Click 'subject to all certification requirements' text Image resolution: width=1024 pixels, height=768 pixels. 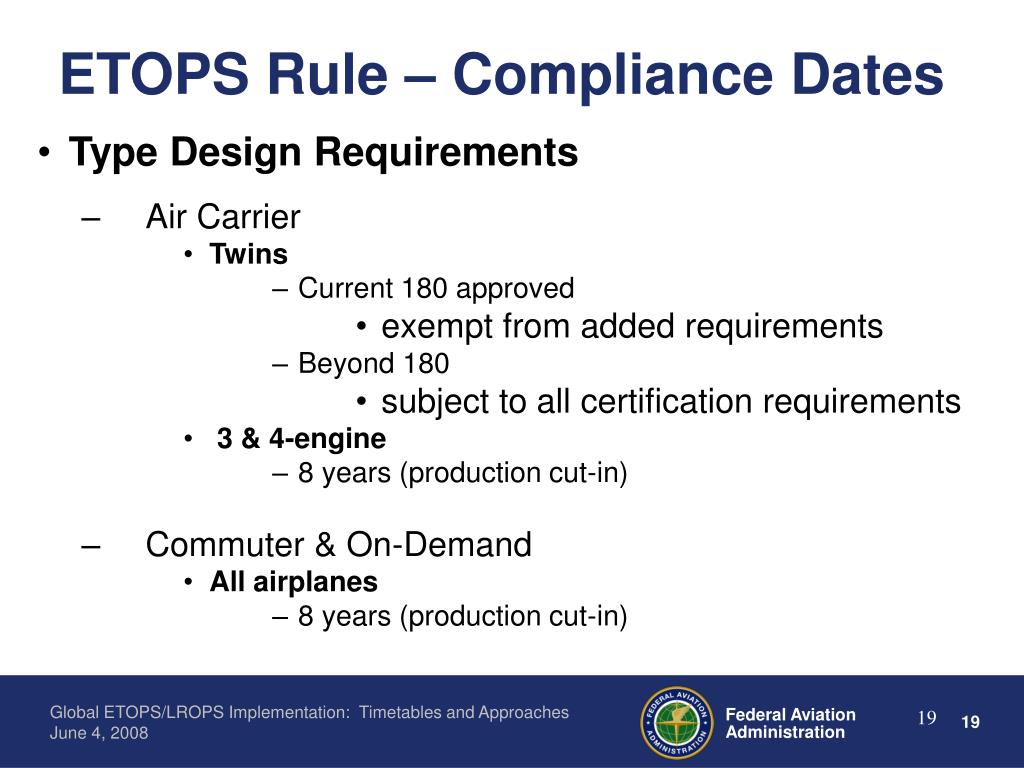coord(671,402)
